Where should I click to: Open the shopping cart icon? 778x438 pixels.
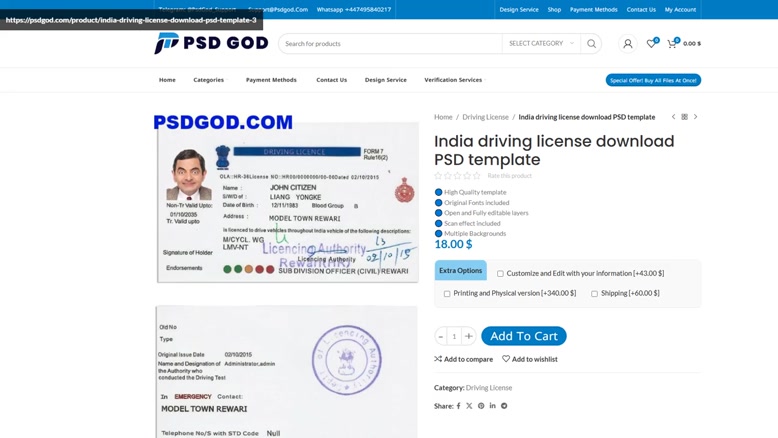pyautogui.click(x=672, y=44)
